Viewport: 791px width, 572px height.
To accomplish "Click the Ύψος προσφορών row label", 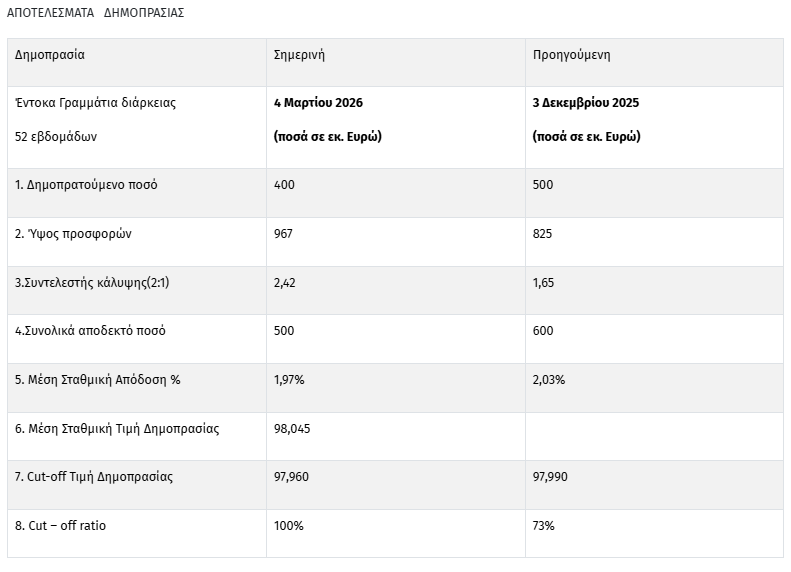I will 73,234.
